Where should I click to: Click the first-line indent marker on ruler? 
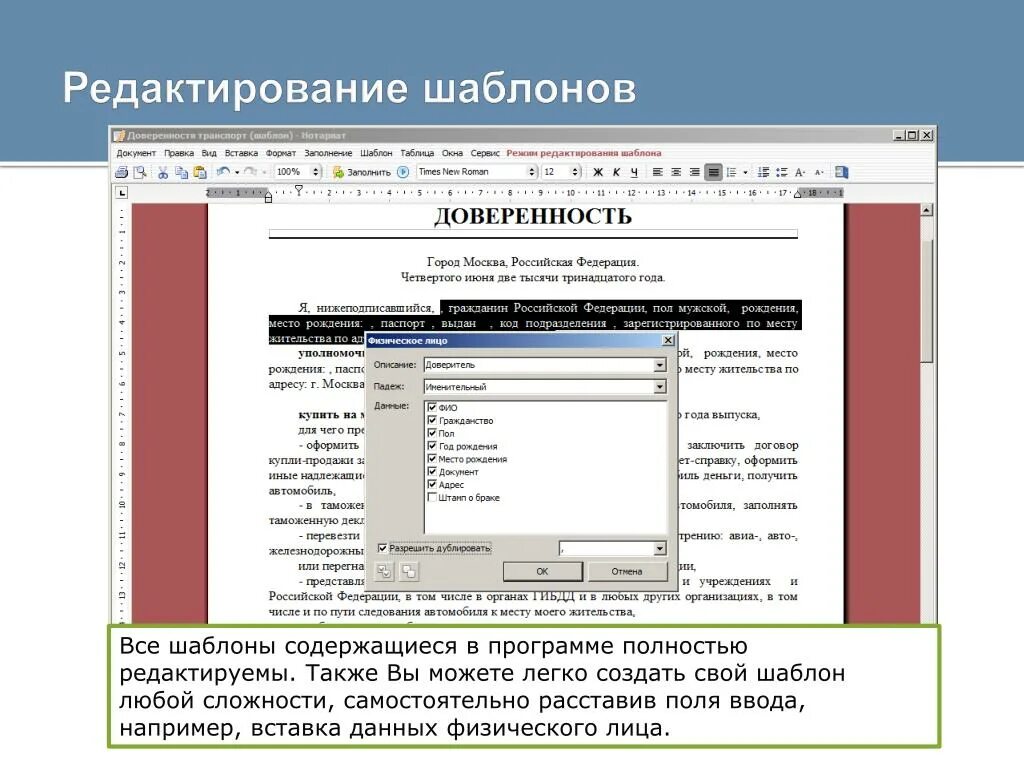point(298,190)
